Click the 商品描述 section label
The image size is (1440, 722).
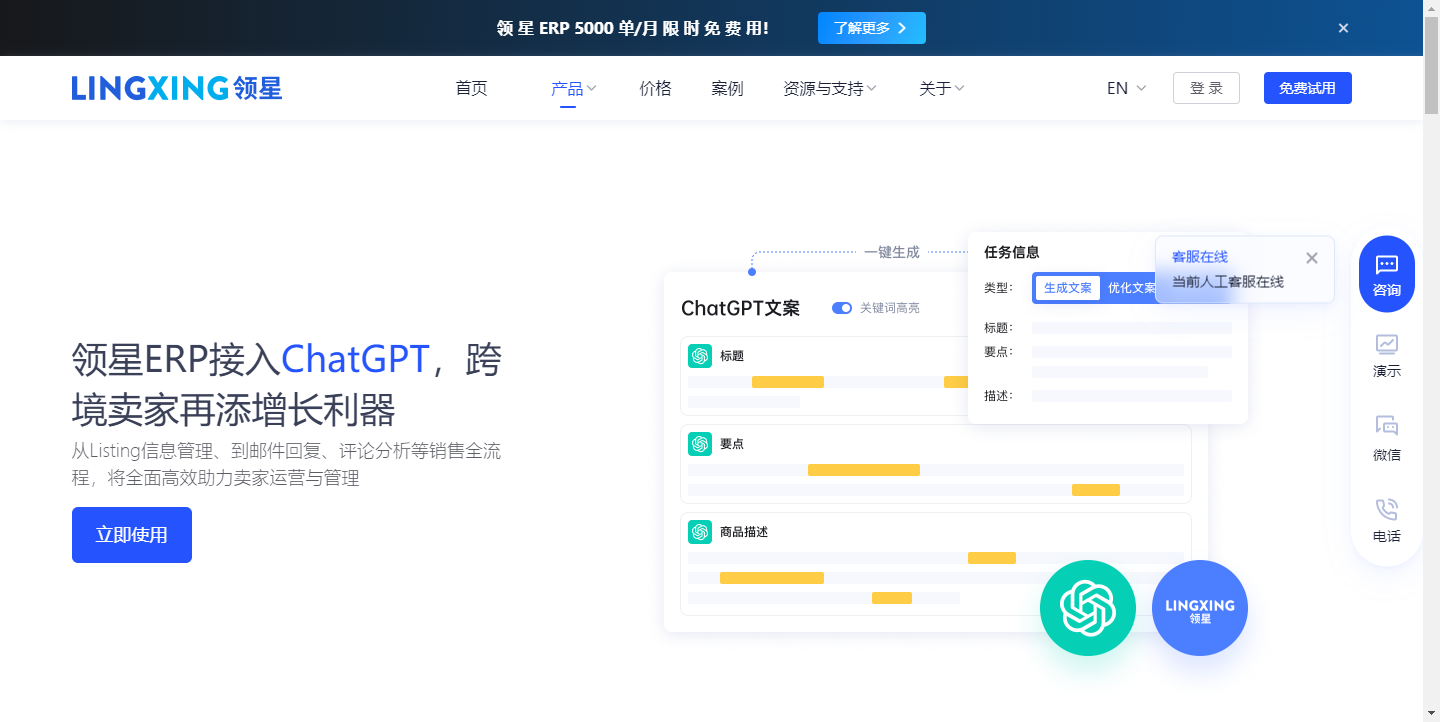[744, 532]
